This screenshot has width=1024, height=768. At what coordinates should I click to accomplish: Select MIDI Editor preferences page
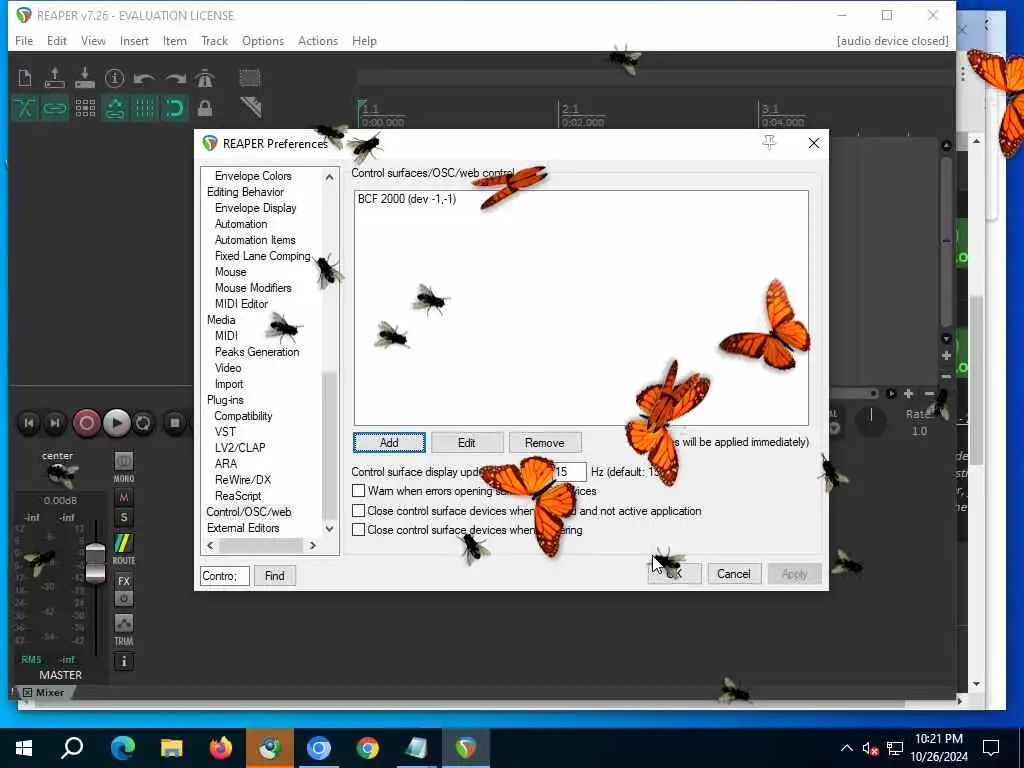click(x=241, y=304)
